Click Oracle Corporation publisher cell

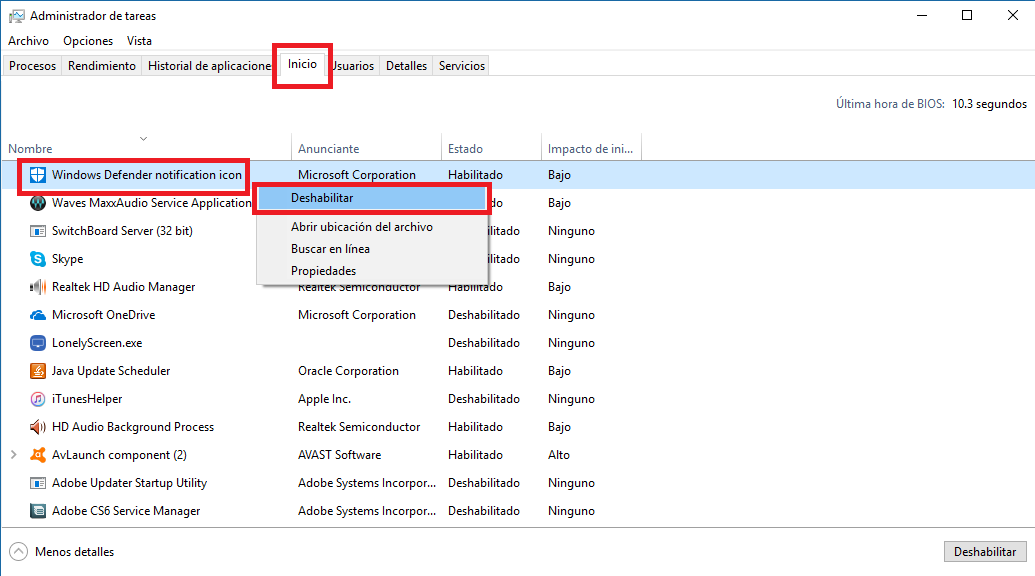pos(349,371)
